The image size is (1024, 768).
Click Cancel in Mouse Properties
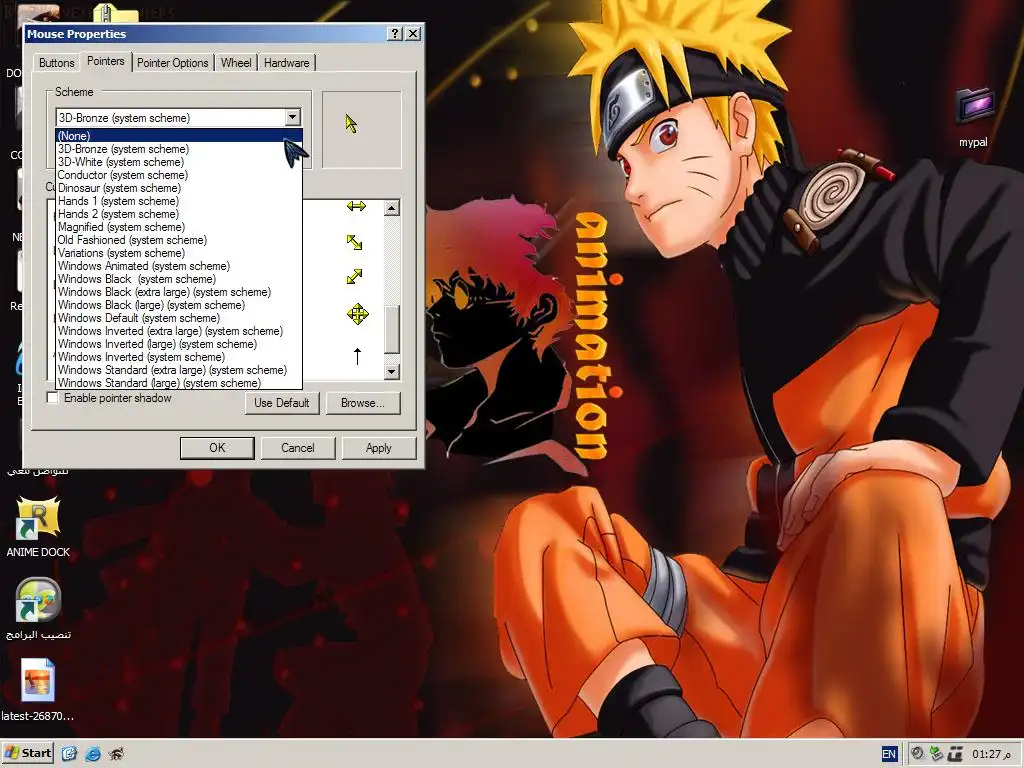point(298,448)
